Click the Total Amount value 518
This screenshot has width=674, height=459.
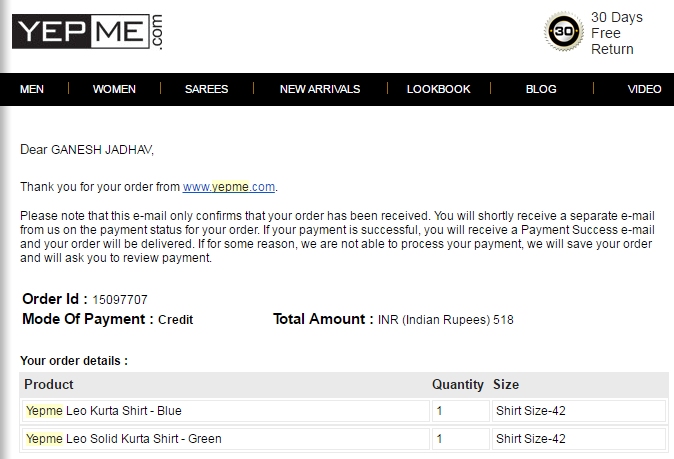(502, 320)
